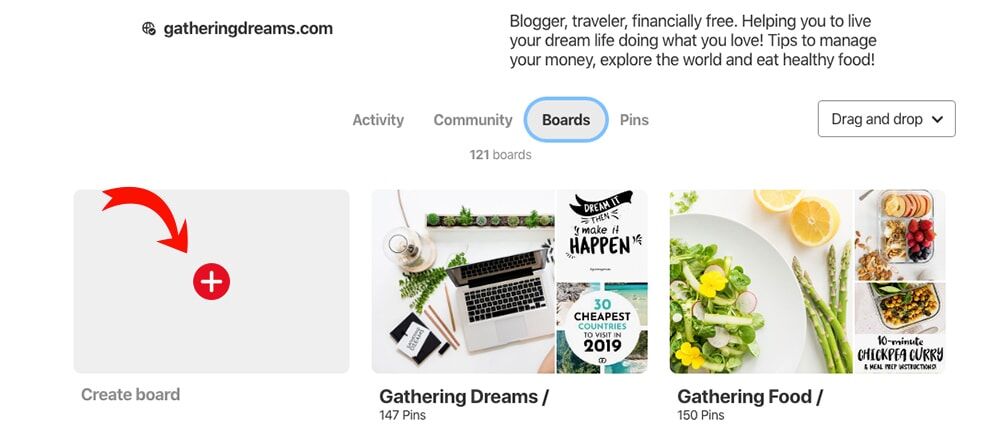Click the empty gray Create board tile
1000x438 pixels.
[x=211, y=281]
